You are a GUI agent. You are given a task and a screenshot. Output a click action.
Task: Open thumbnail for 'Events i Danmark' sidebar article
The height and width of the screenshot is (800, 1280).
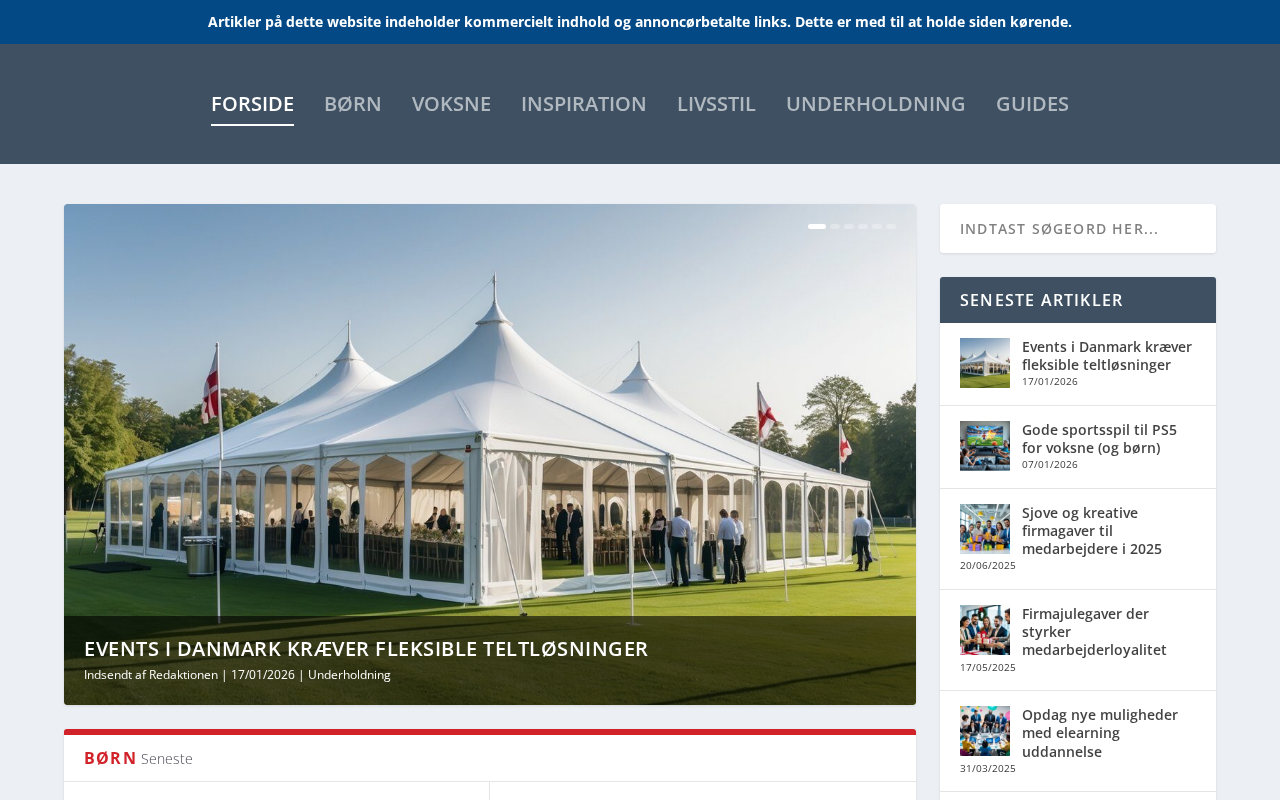tap(985, 363)
